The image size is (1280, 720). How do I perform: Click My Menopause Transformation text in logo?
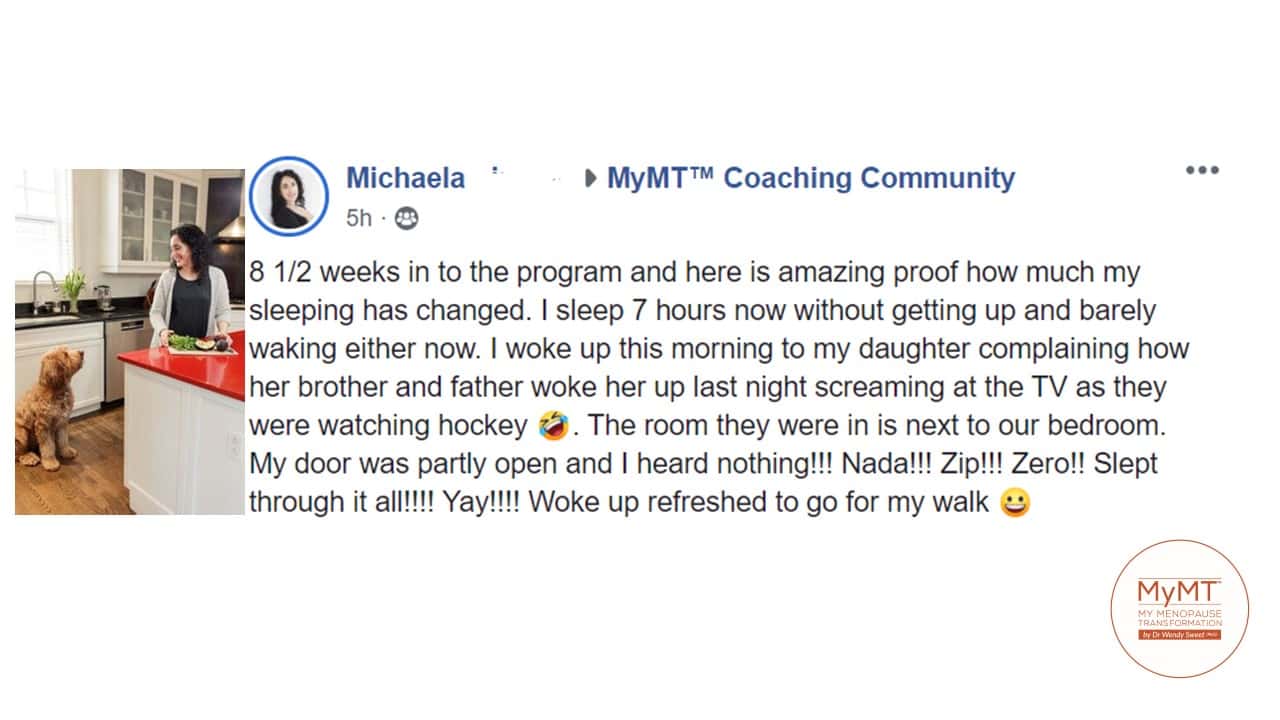tap(1180, 616)
